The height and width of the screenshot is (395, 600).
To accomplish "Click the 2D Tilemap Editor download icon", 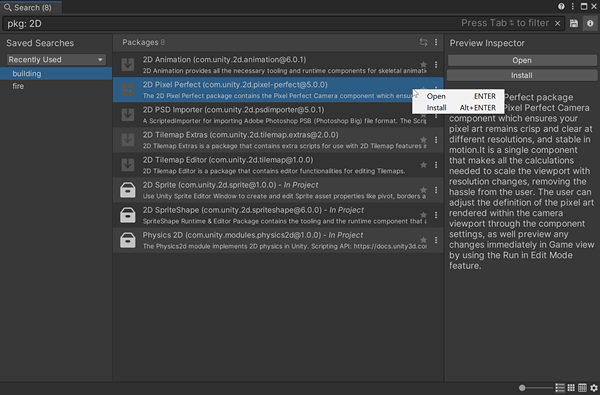I will [128, 165].
